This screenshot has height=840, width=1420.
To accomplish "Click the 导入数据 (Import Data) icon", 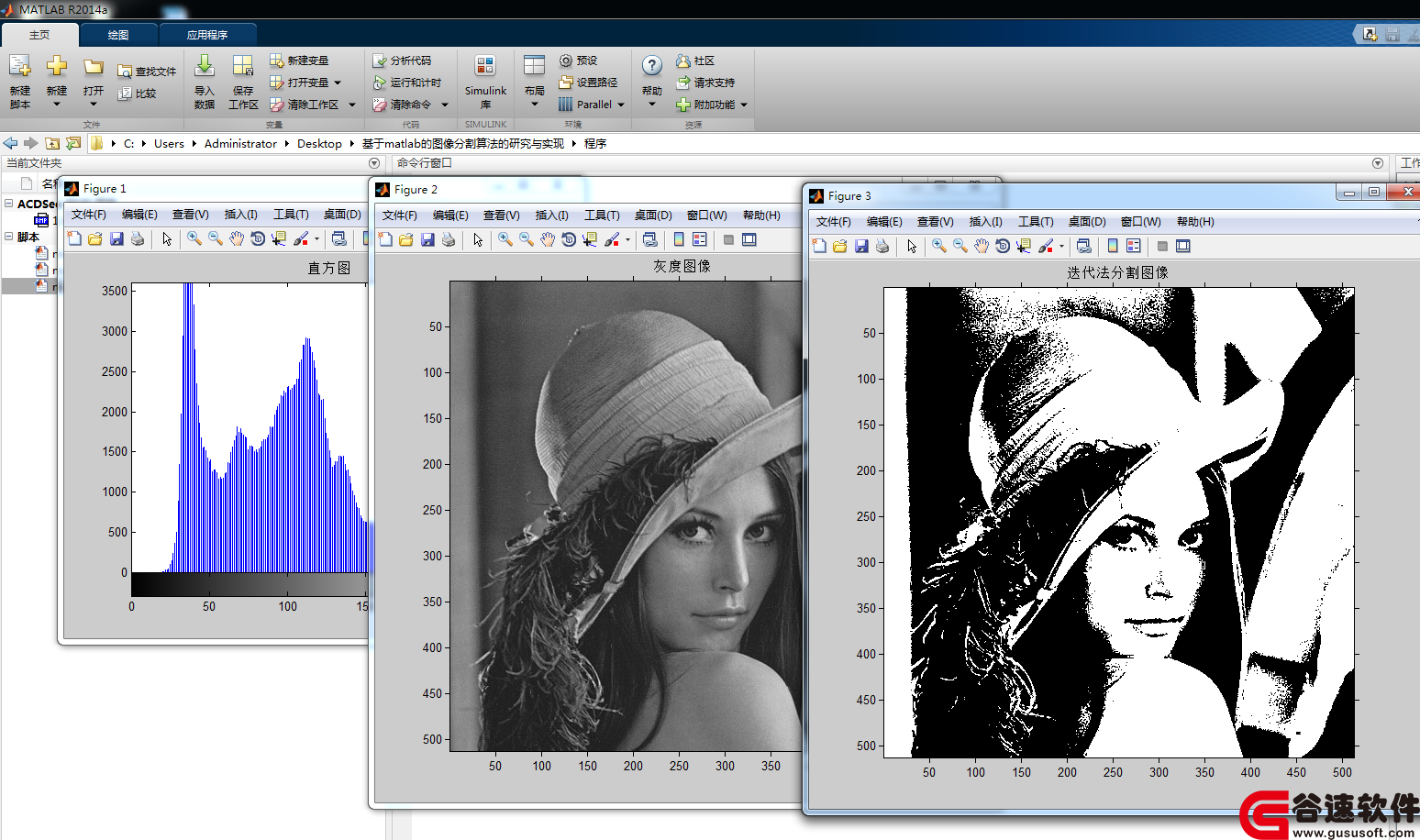I will [x=205, y=66].
